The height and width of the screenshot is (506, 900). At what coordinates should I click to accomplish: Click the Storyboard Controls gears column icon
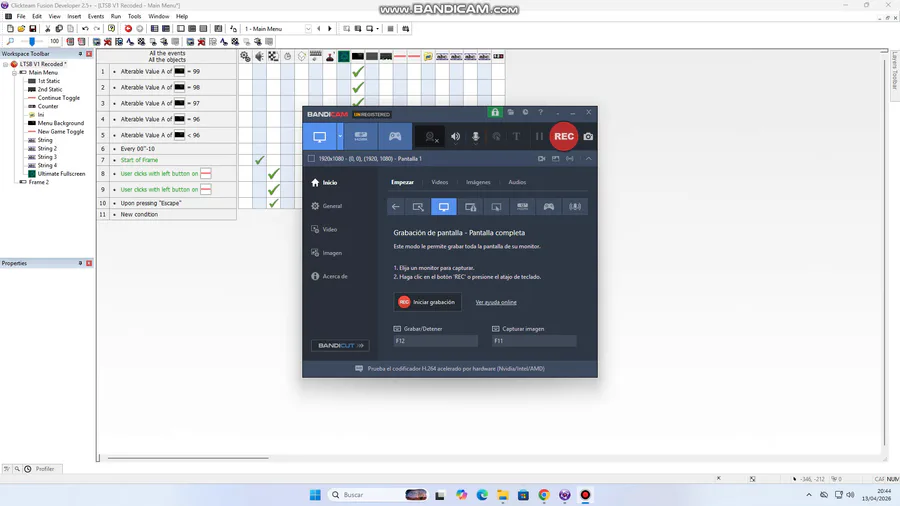[245, 56]
